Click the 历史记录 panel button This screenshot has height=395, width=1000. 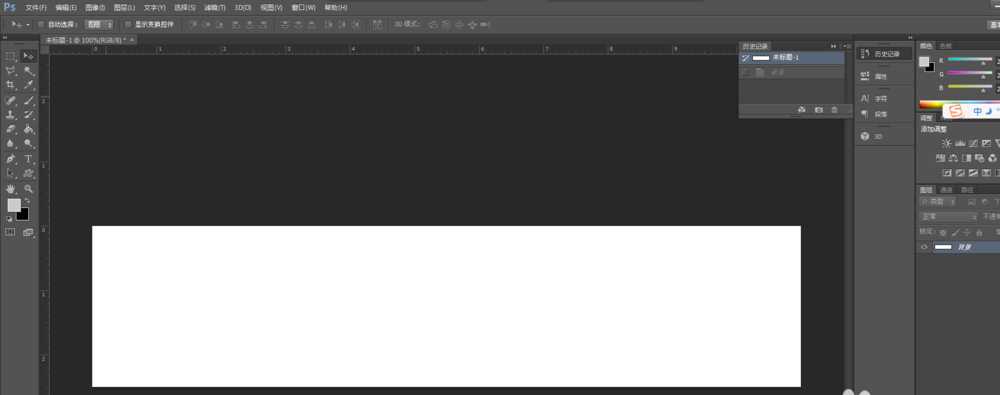884,54
